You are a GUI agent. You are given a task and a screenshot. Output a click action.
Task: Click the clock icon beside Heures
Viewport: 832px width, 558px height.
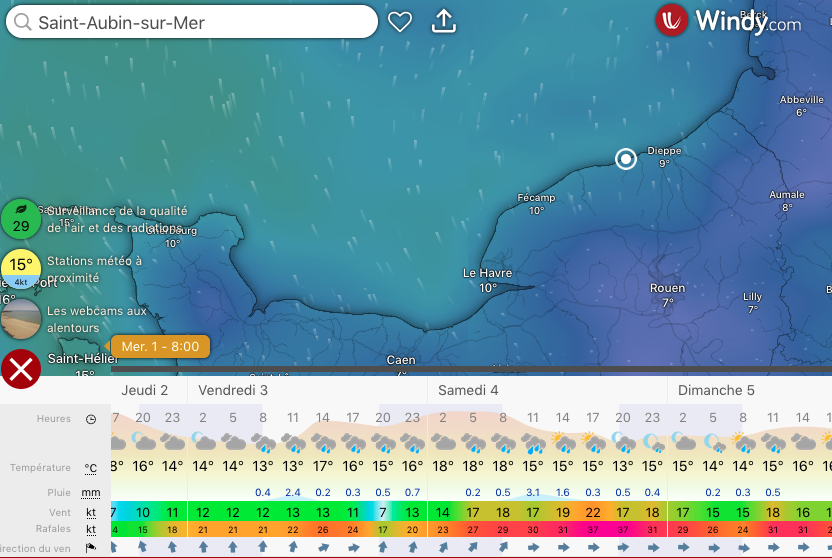click(91, 419)
